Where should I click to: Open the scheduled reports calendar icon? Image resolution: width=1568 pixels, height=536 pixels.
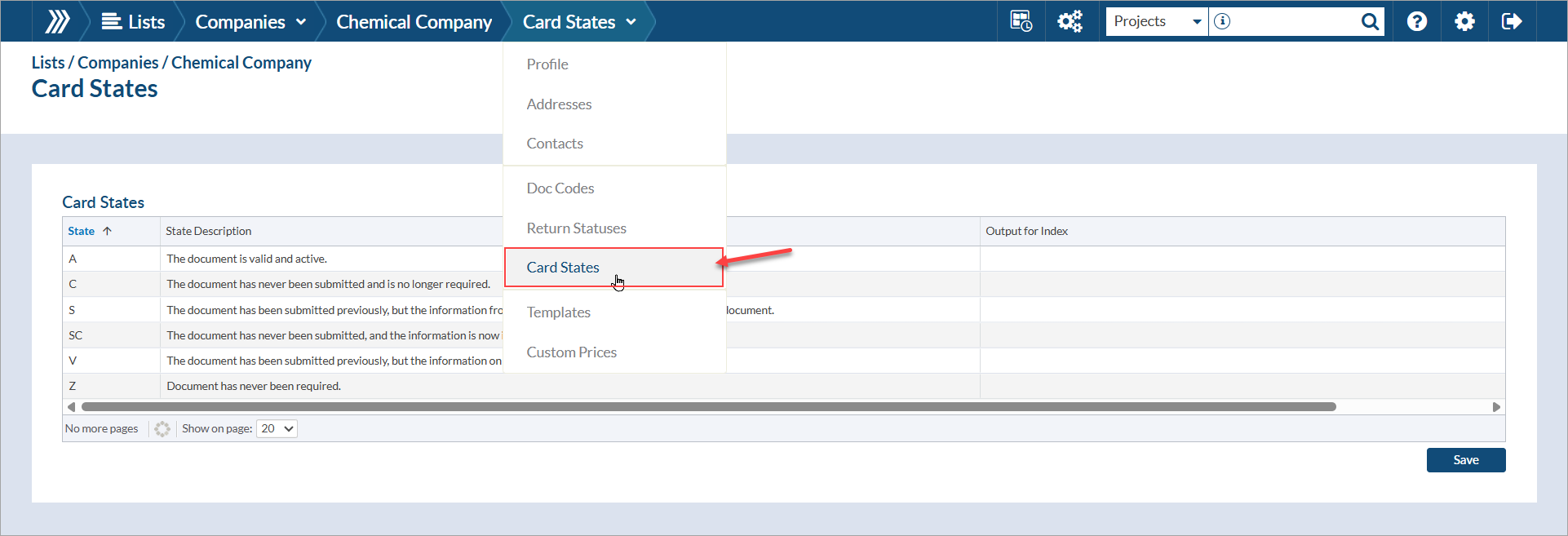[1021, 21]
